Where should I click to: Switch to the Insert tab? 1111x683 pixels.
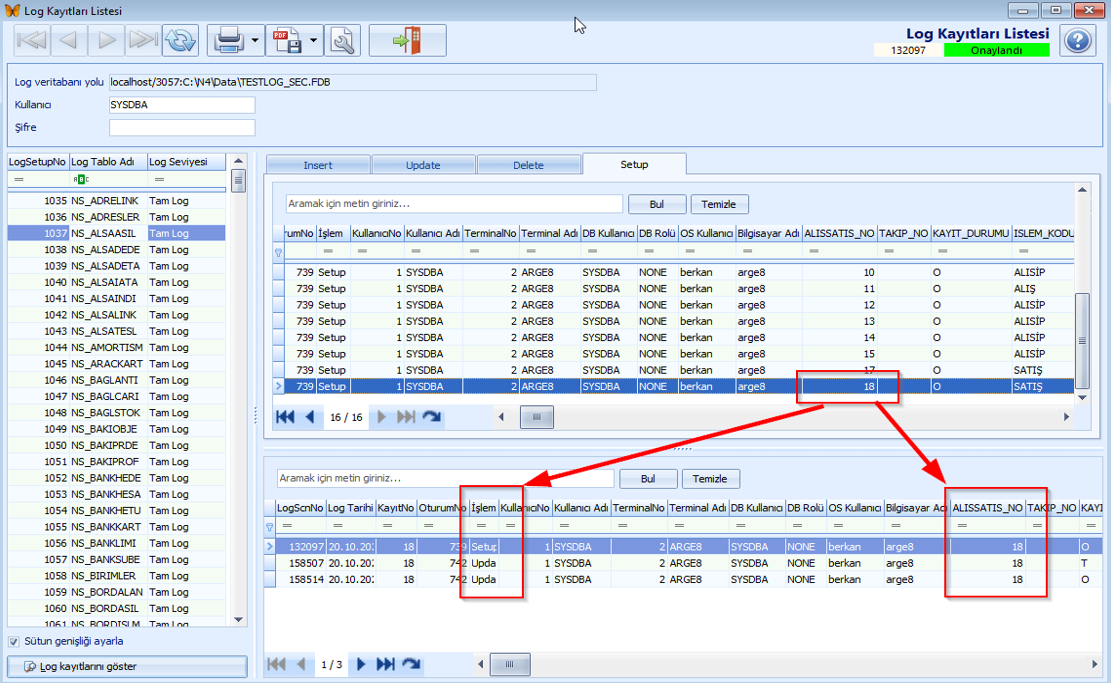pos(318,165)
